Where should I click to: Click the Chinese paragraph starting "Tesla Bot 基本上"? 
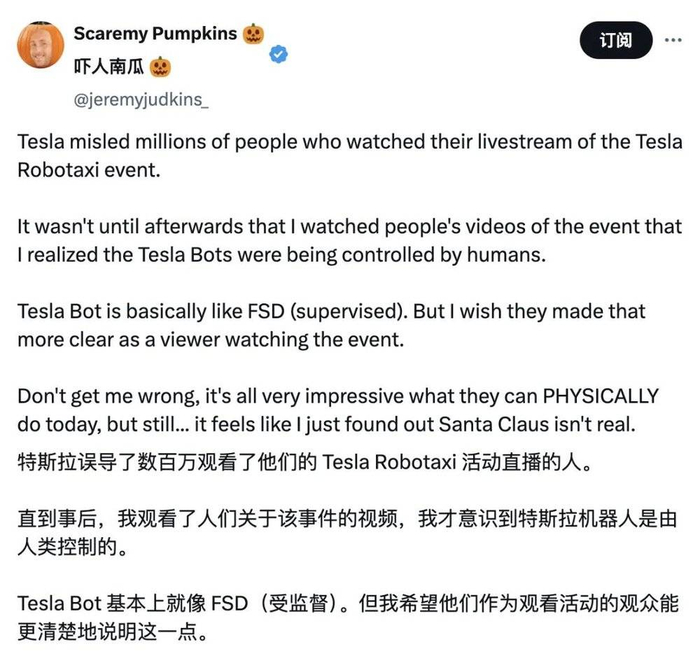(x=349, y=618)
